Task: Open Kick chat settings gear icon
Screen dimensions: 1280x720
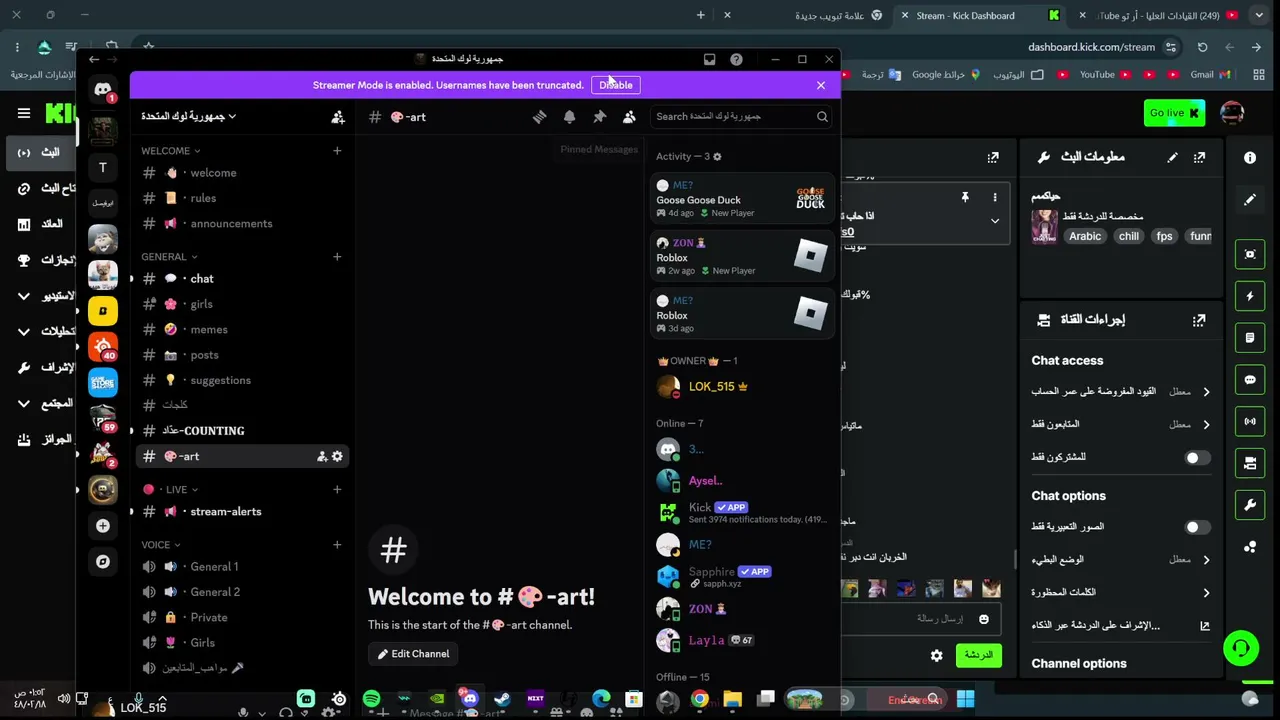Action: [936, 656]
